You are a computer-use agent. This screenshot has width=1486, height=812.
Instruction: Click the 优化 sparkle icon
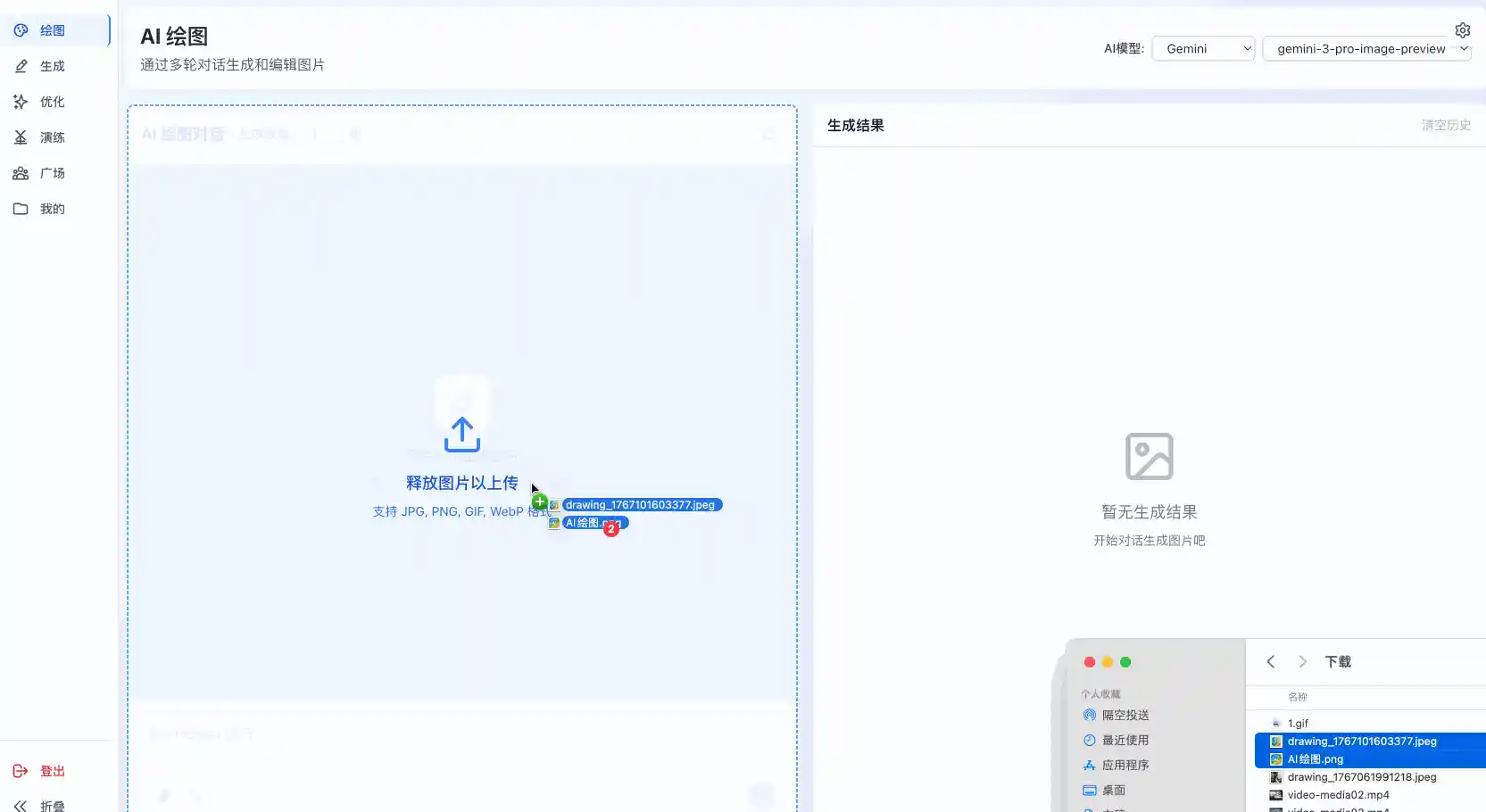tap(21, 102)
